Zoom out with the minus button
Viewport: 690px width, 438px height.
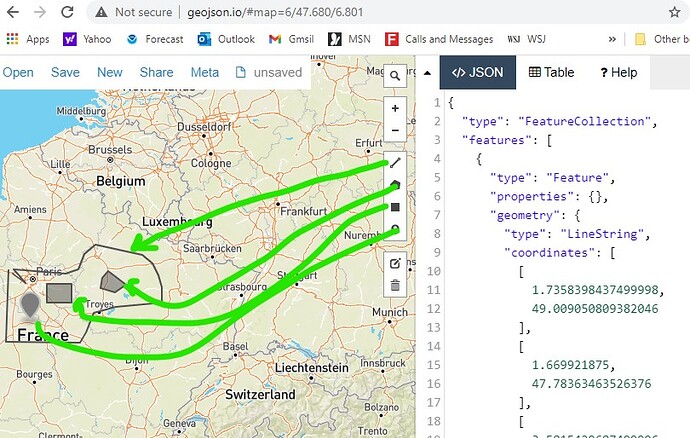[395, 130]
